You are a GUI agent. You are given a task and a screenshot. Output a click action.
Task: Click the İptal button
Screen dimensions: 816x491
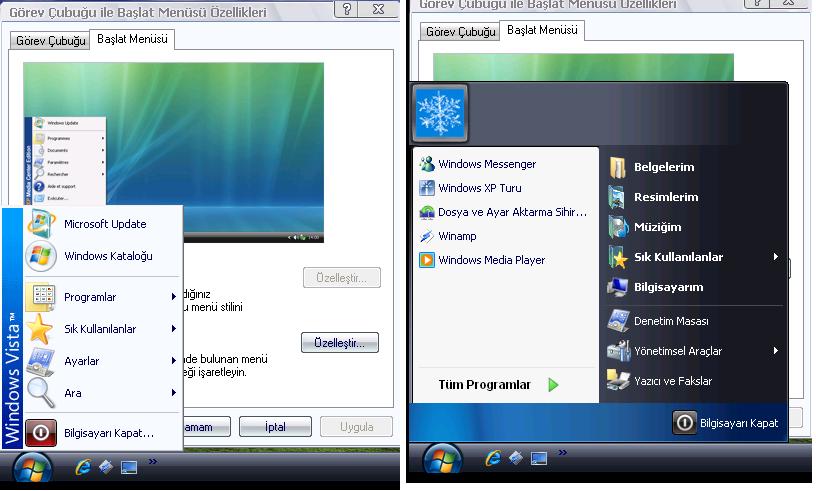pyautogui.click(x=275, y=427)
